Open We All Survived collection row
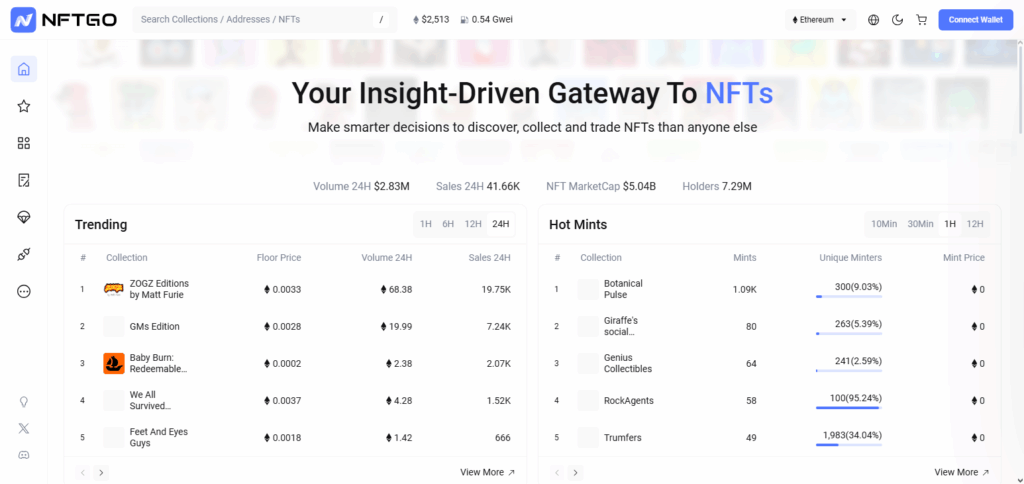This screenshot has height=484, width=1024. point(295,400)
